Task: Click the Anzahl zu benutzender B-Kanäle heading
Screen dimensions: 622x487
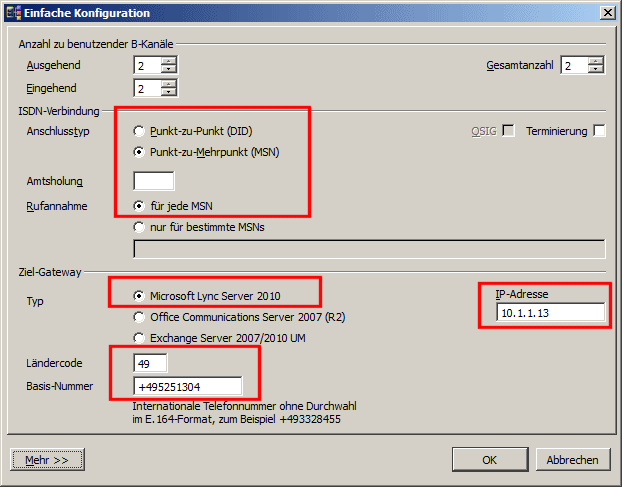Action: coord(96,44)
